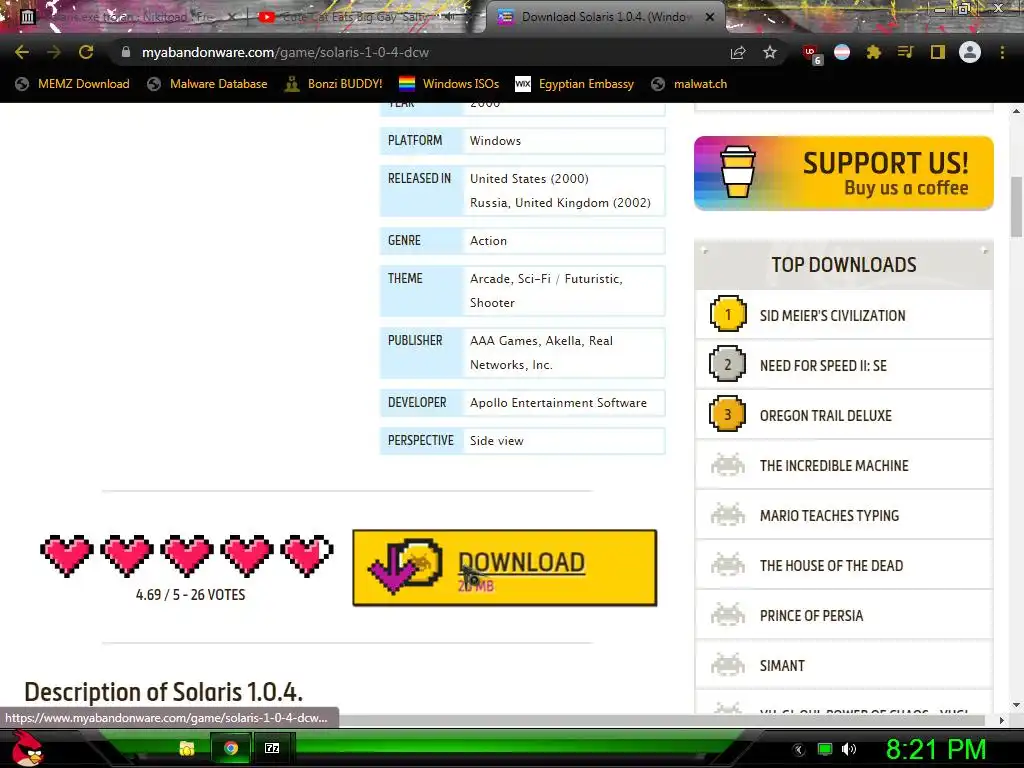Open Need for Speed II: SE link
Image resolution: width=1024 pixels, height=768 pixels.
click(824, 366)
